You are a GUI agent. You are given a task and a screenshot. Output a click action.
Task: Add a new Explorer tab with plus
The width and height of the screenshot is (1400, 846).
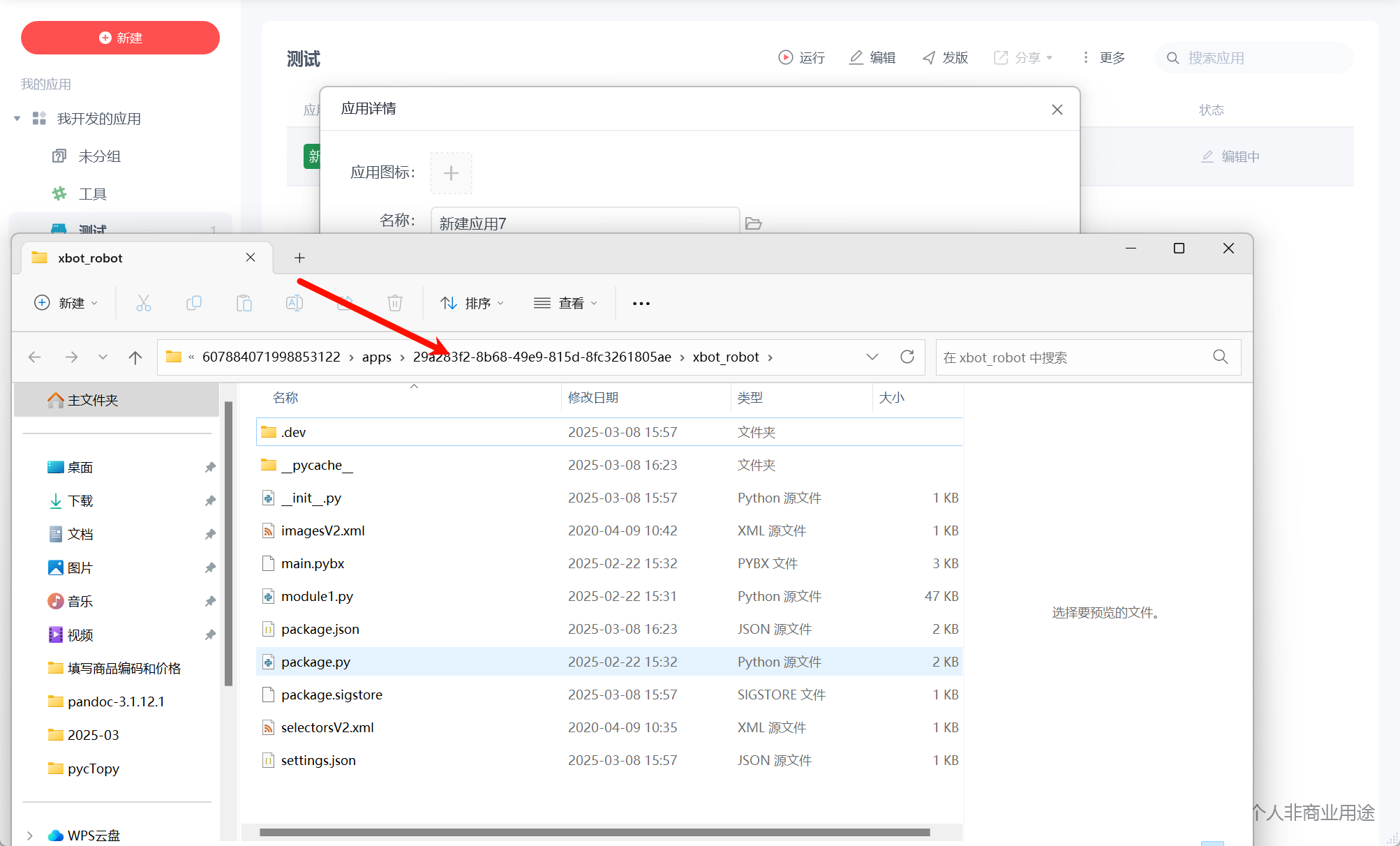point(299,258)
